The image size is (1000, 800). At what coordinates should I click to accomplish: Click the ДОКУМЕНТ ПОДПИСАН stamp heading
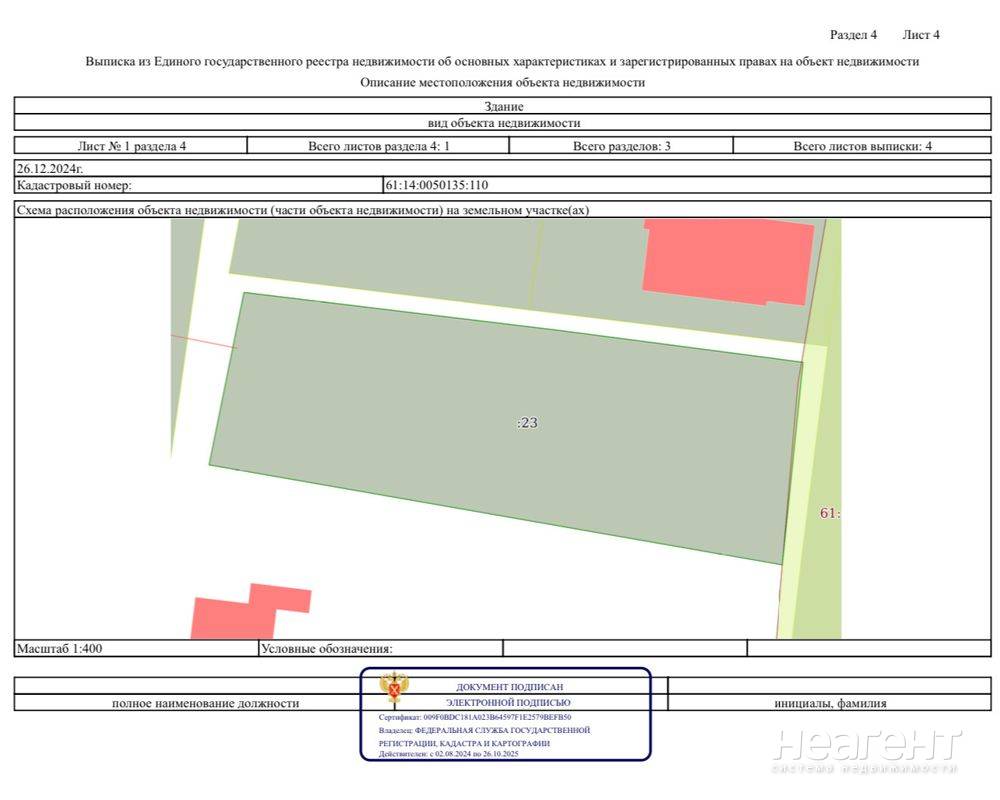[x=510, y=687]
